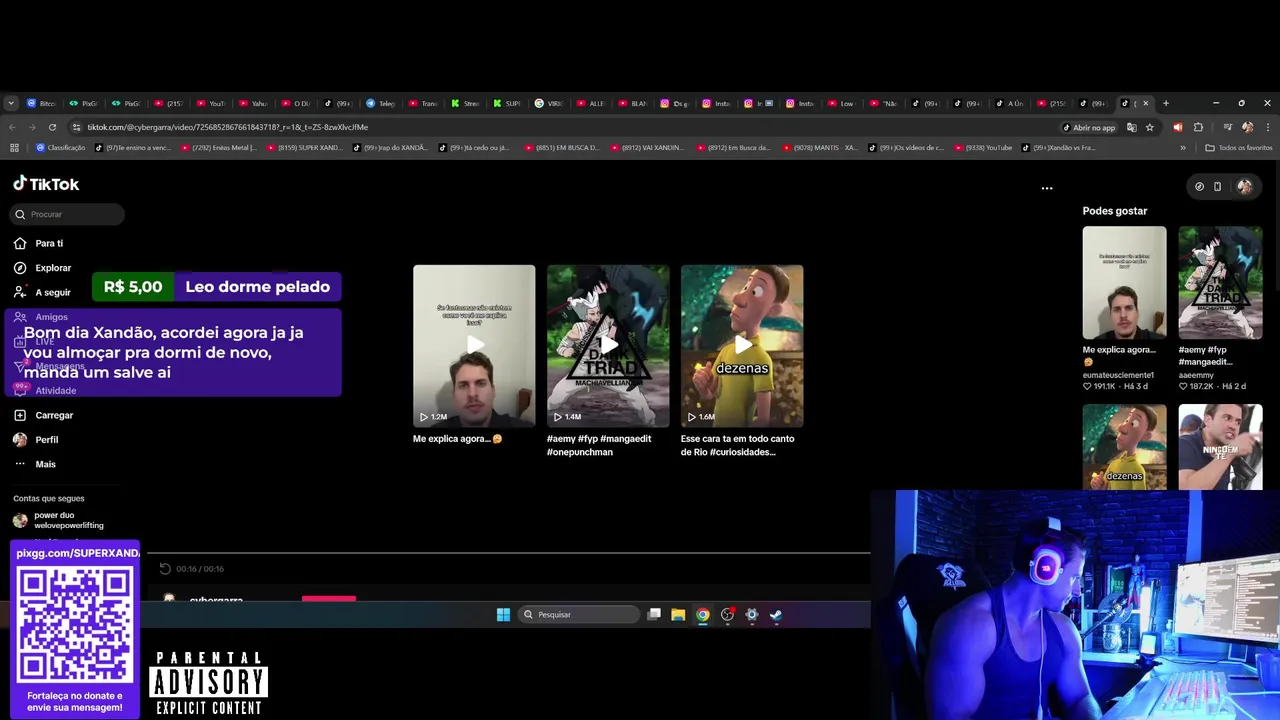Open the Windows Start menu
This screenshot has width=1280, height=720.
click(x=503, y=615)
